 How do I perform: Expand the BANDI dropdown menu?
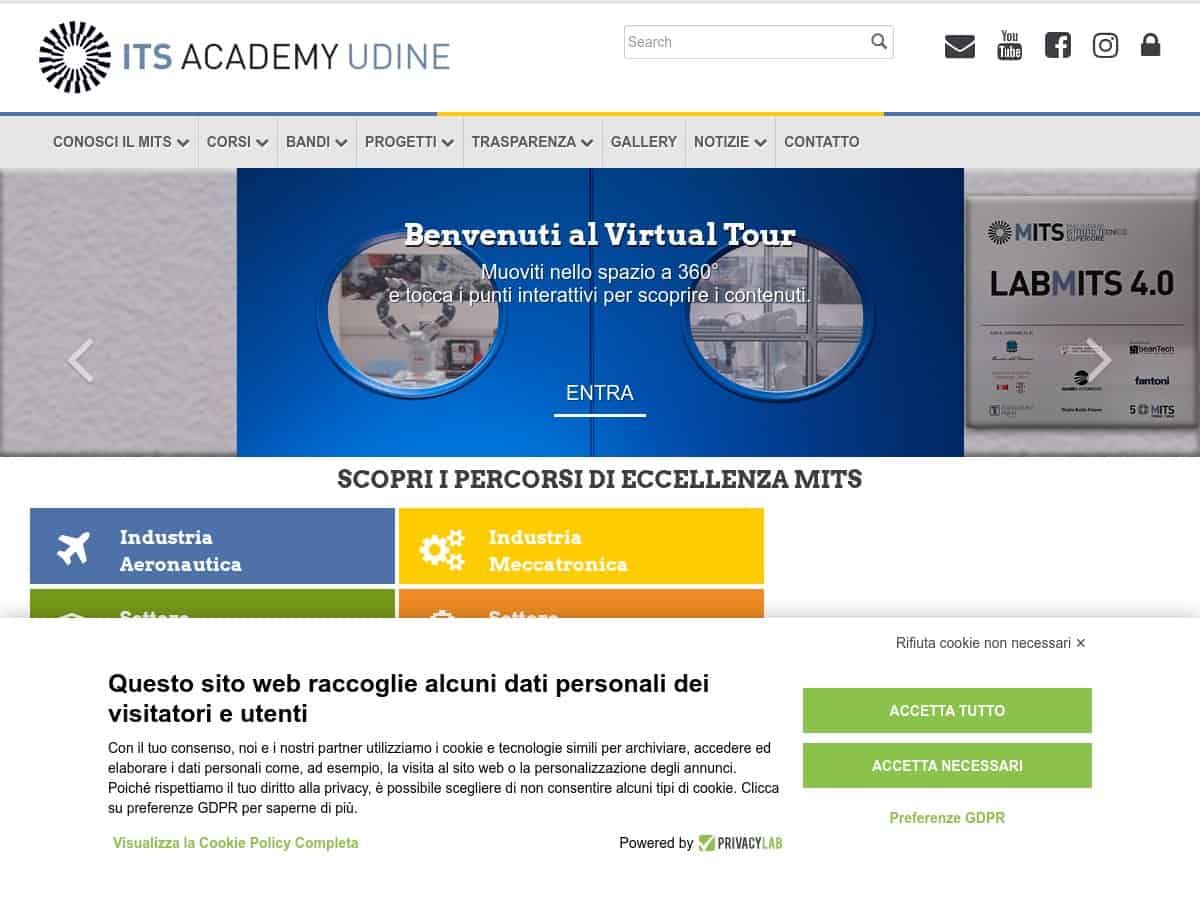point(317,142)
